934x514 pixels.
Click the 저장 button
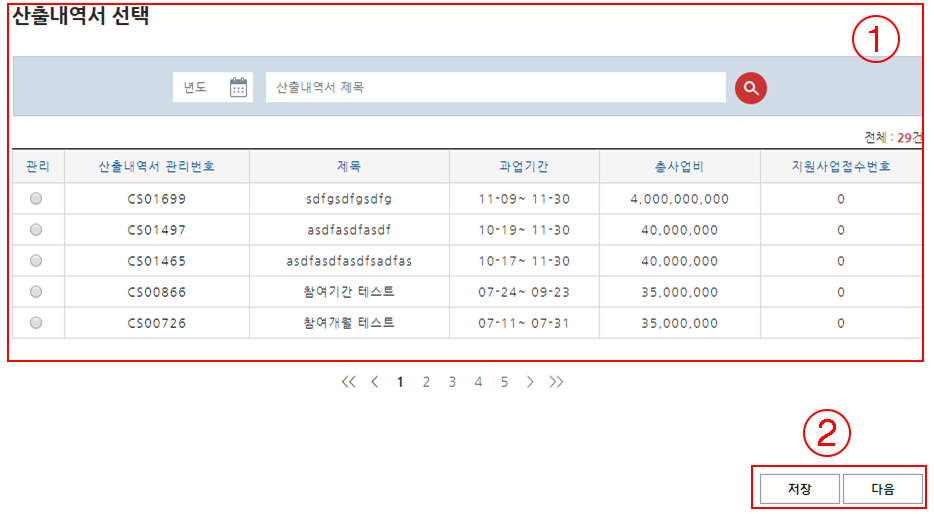pyautogui.click(x=799, y=489)
